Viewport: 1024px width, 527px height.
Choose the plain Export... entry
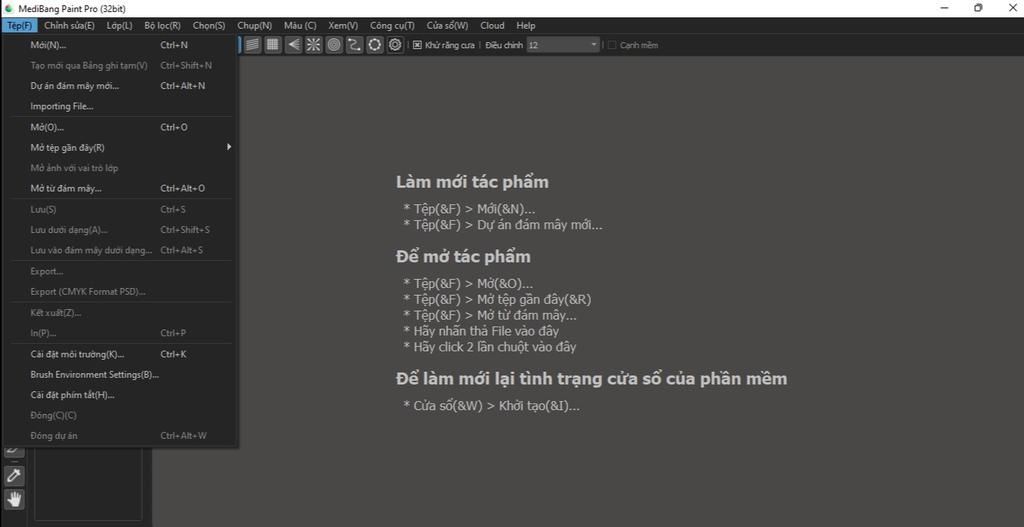[x=121, y=271]
